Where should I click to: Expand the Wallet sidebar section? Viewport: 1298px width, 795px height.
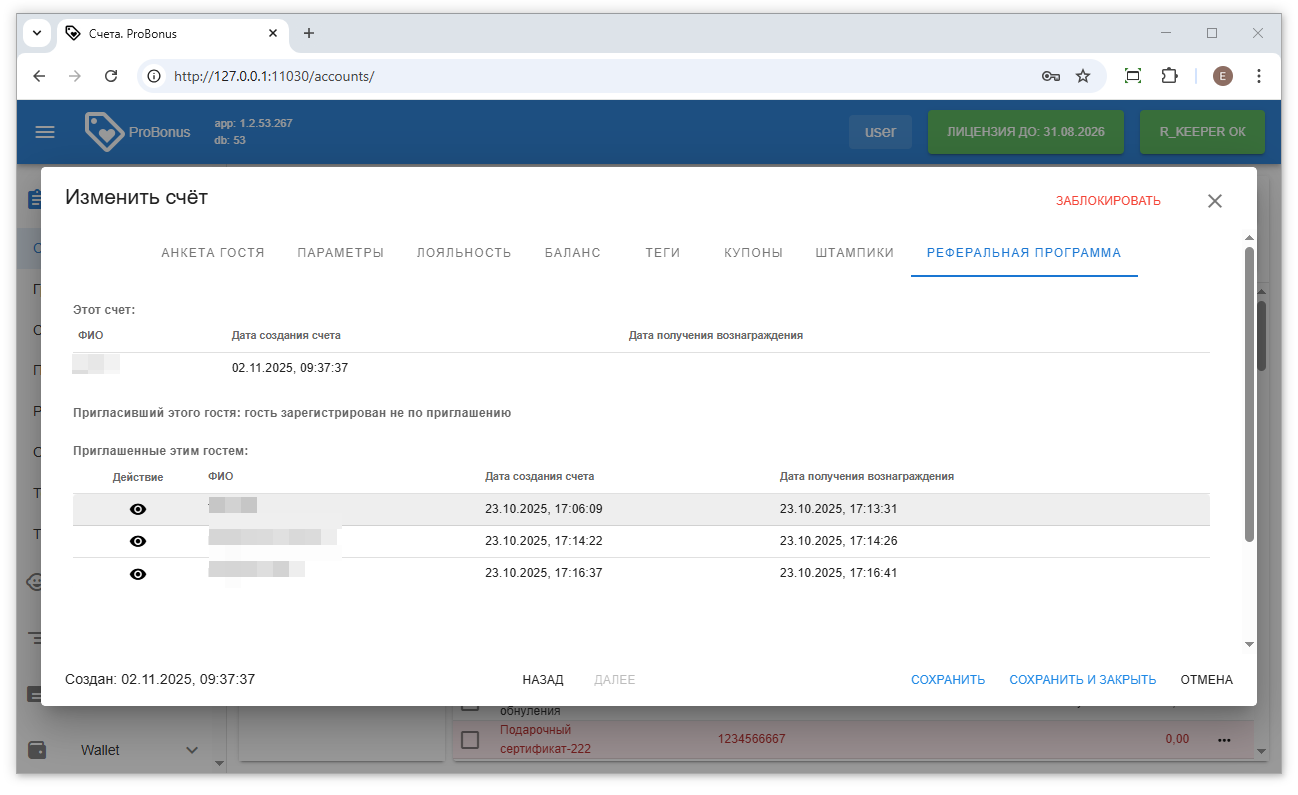pos(192,750)
